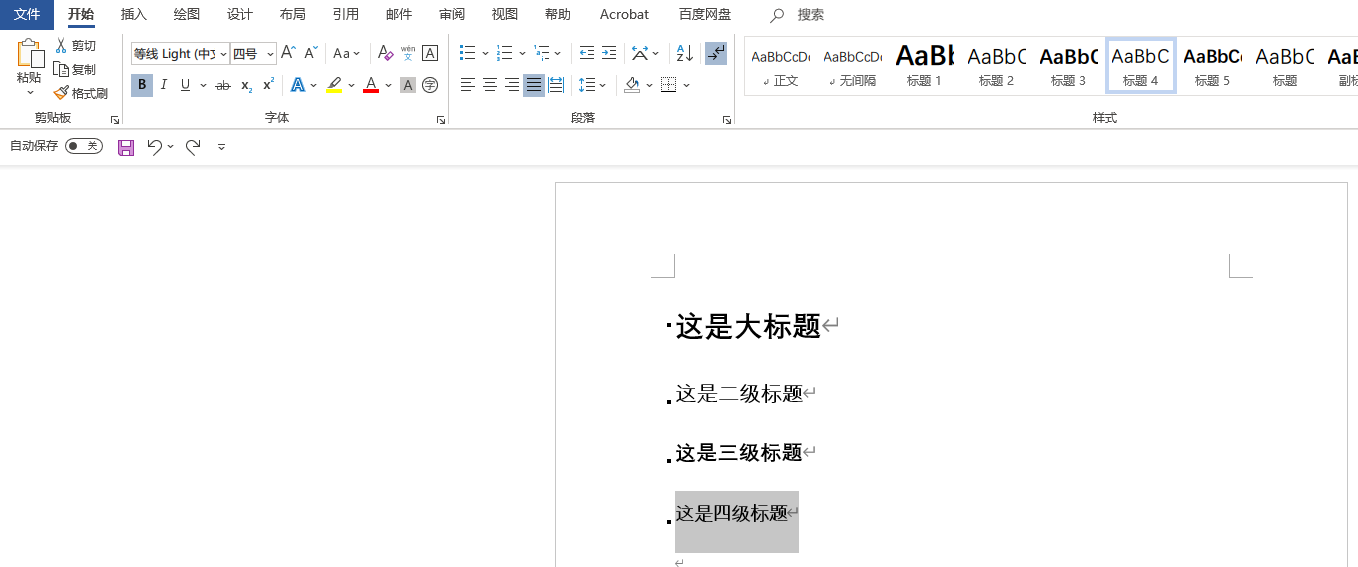Toggle the AutoSave (自动保存) switch
Screen dimensions: 1358x567
84,146
